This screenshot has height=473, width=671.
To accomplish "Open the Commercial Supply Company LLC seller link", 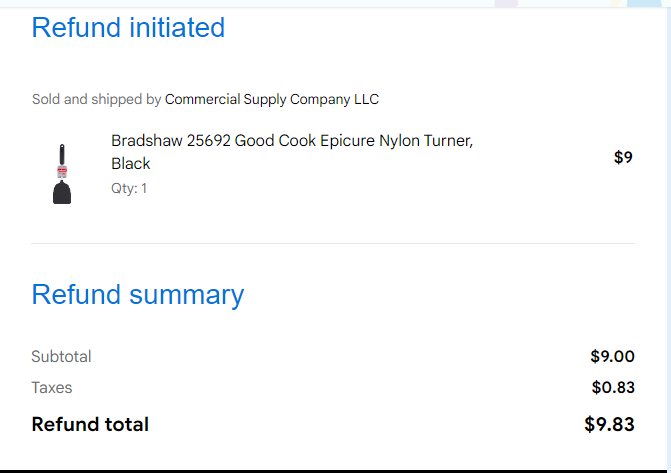I will pos(272,99).
